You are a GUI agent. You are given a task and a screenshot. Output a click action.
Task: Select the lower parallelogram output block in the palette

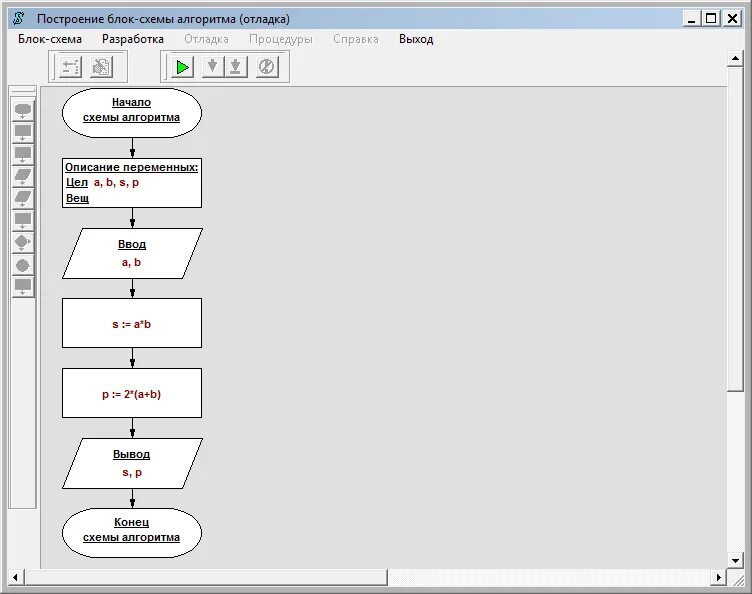pos(23,199)
